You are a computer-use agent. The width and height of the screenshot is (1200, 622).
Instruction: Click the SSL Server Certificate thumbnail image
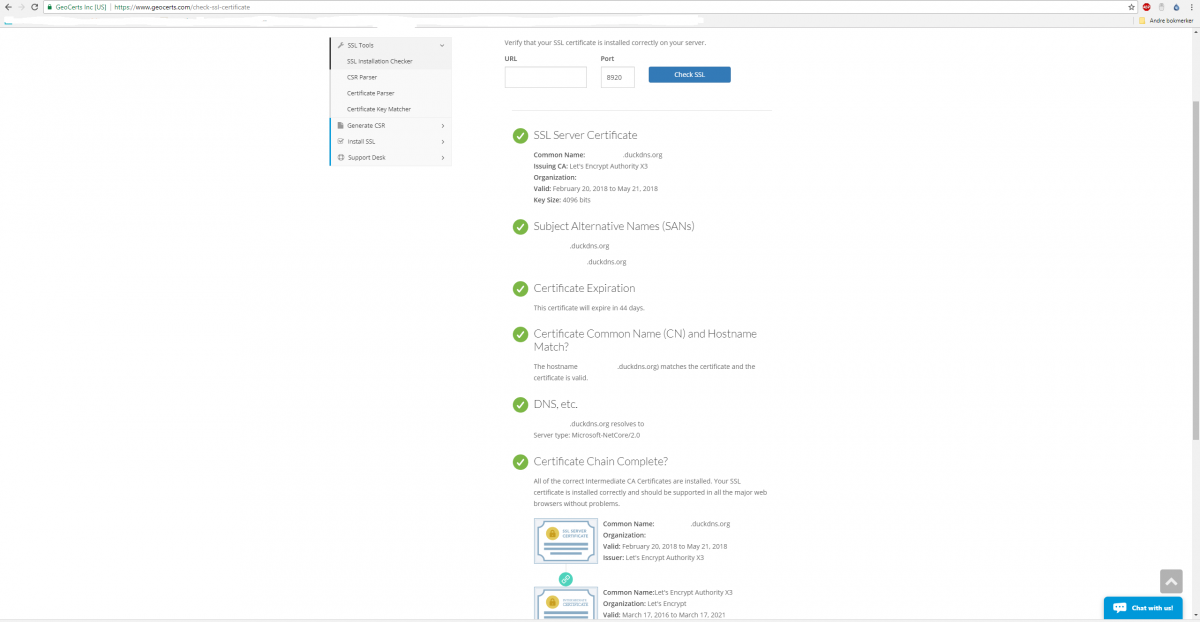coord(566,541)
